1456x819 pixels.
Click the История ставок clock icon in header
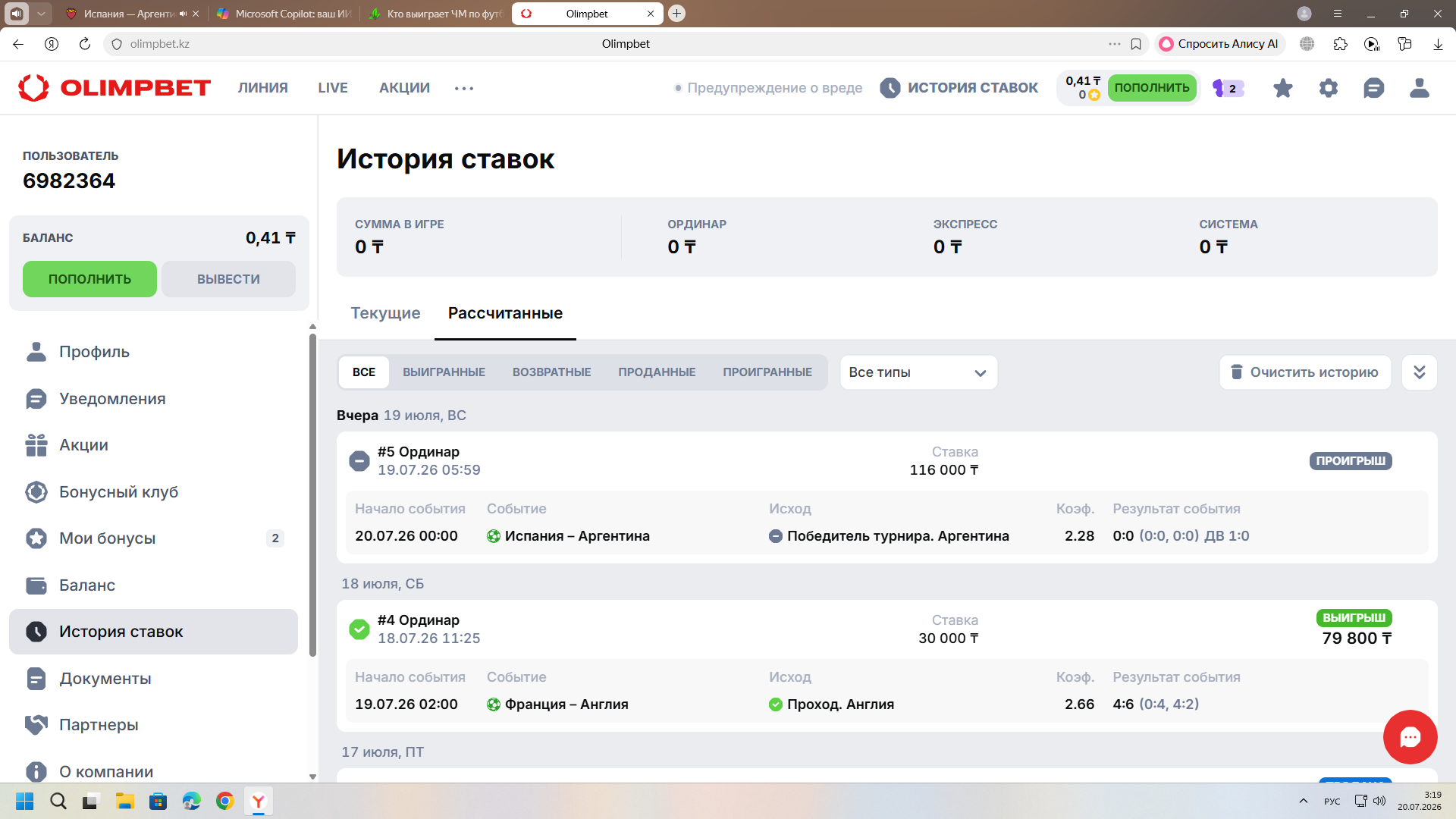(890, 88)
